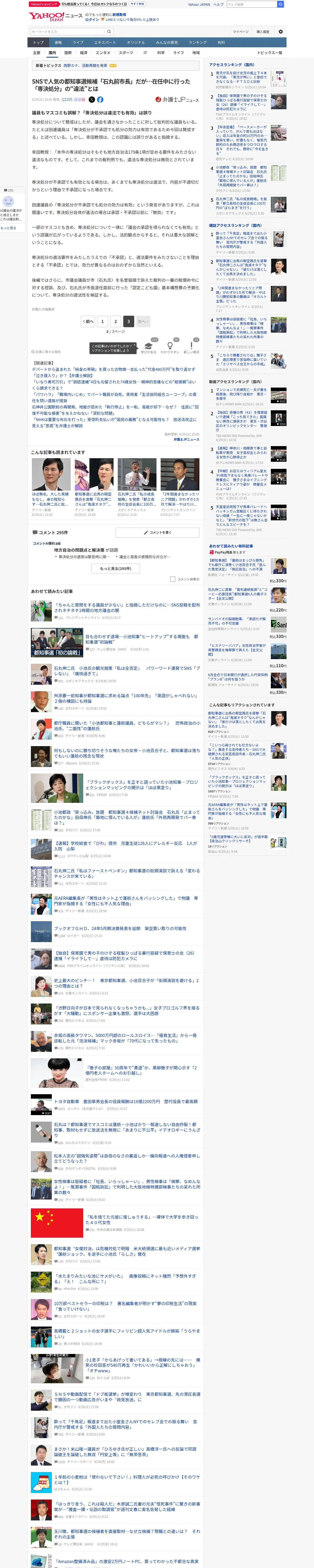Open the エンタメ category tab
Viewport: 314px width, 1568px height.
103,53
